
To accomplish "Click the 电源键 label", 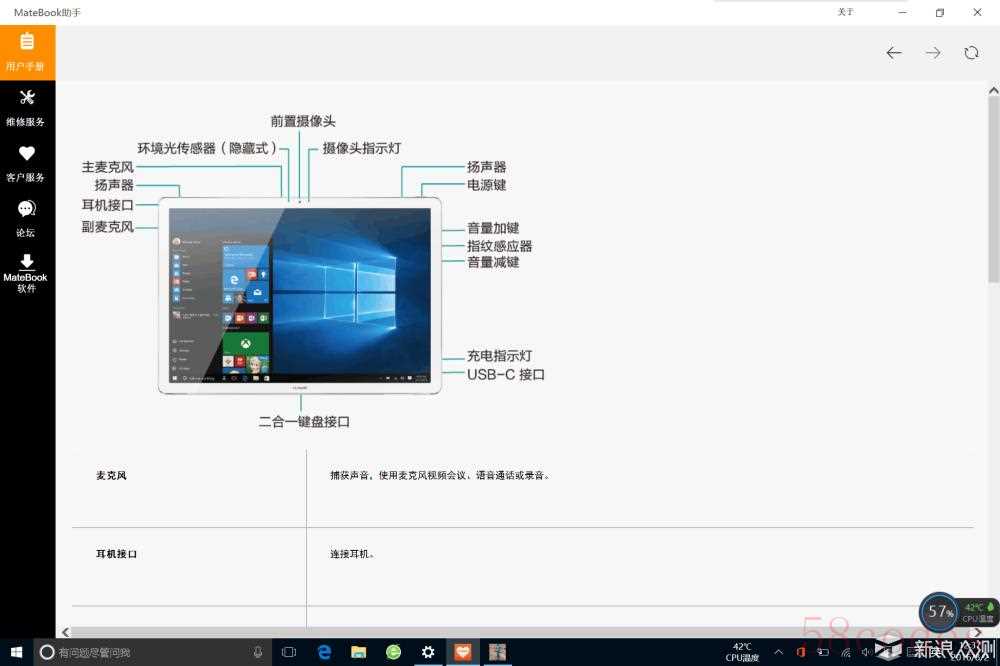I will coord(487,185).
